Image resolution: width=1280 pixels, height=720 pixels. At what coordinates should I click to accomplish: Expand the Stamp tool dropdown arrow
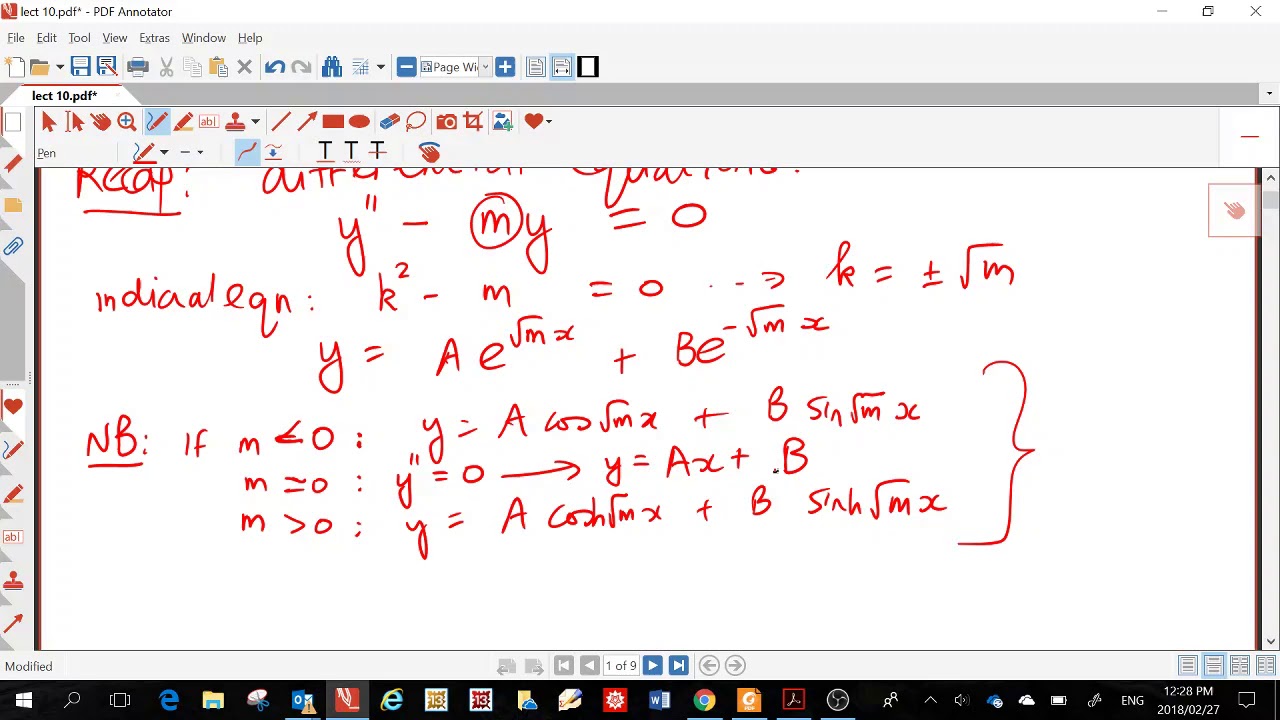click(x=255, y=122)
